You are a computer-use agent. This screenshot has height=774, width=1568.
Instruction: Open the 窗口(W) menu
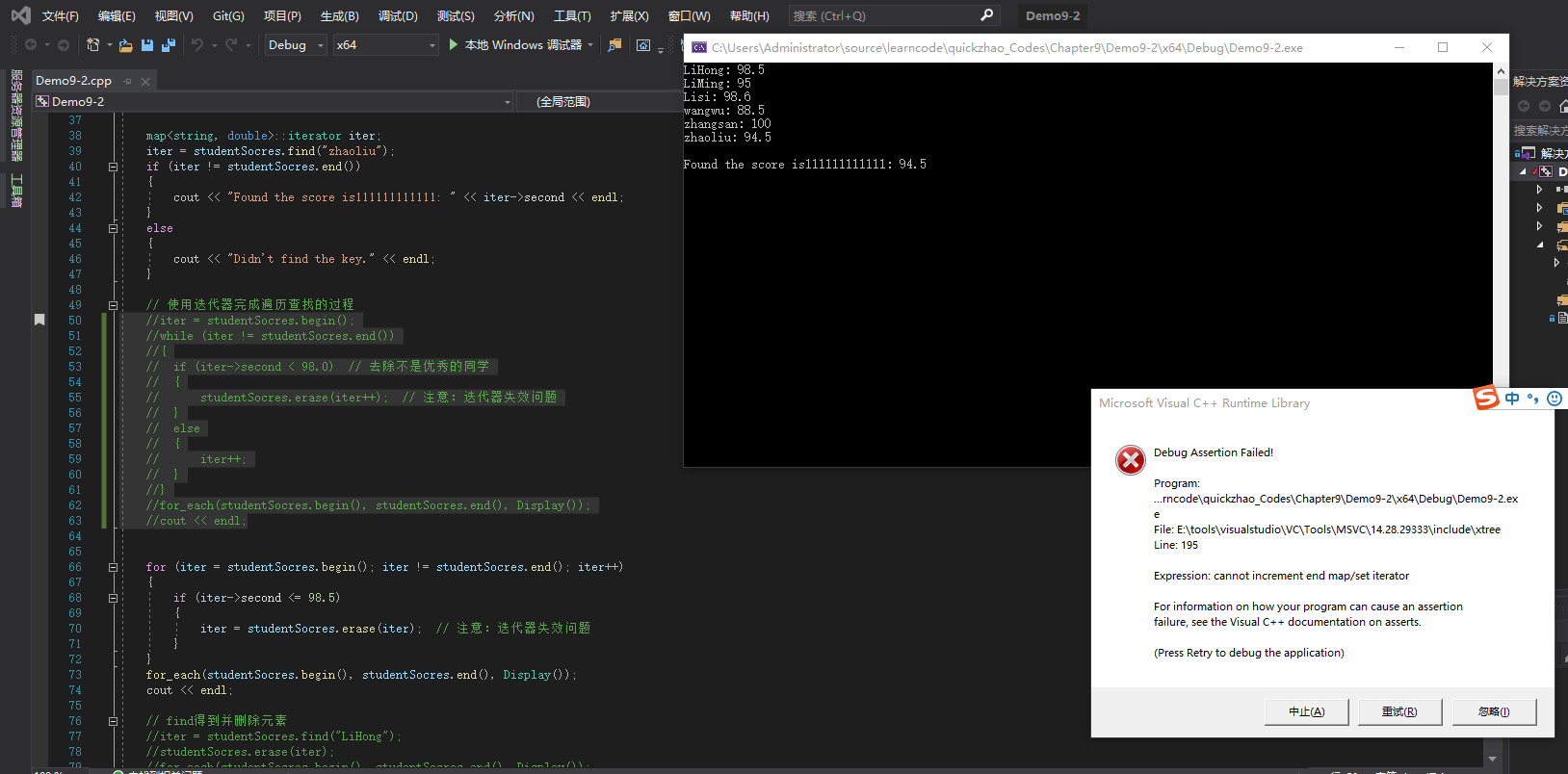click(x=689, y=16)
